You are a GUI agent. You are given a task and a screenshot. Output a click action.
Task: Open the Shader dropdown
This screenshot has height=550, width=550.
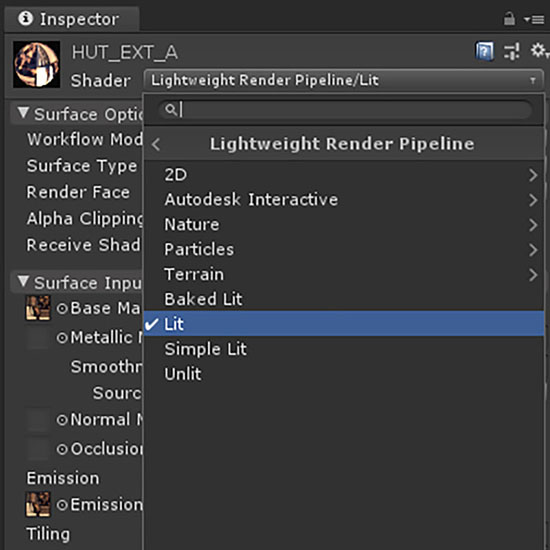[343, 80]
